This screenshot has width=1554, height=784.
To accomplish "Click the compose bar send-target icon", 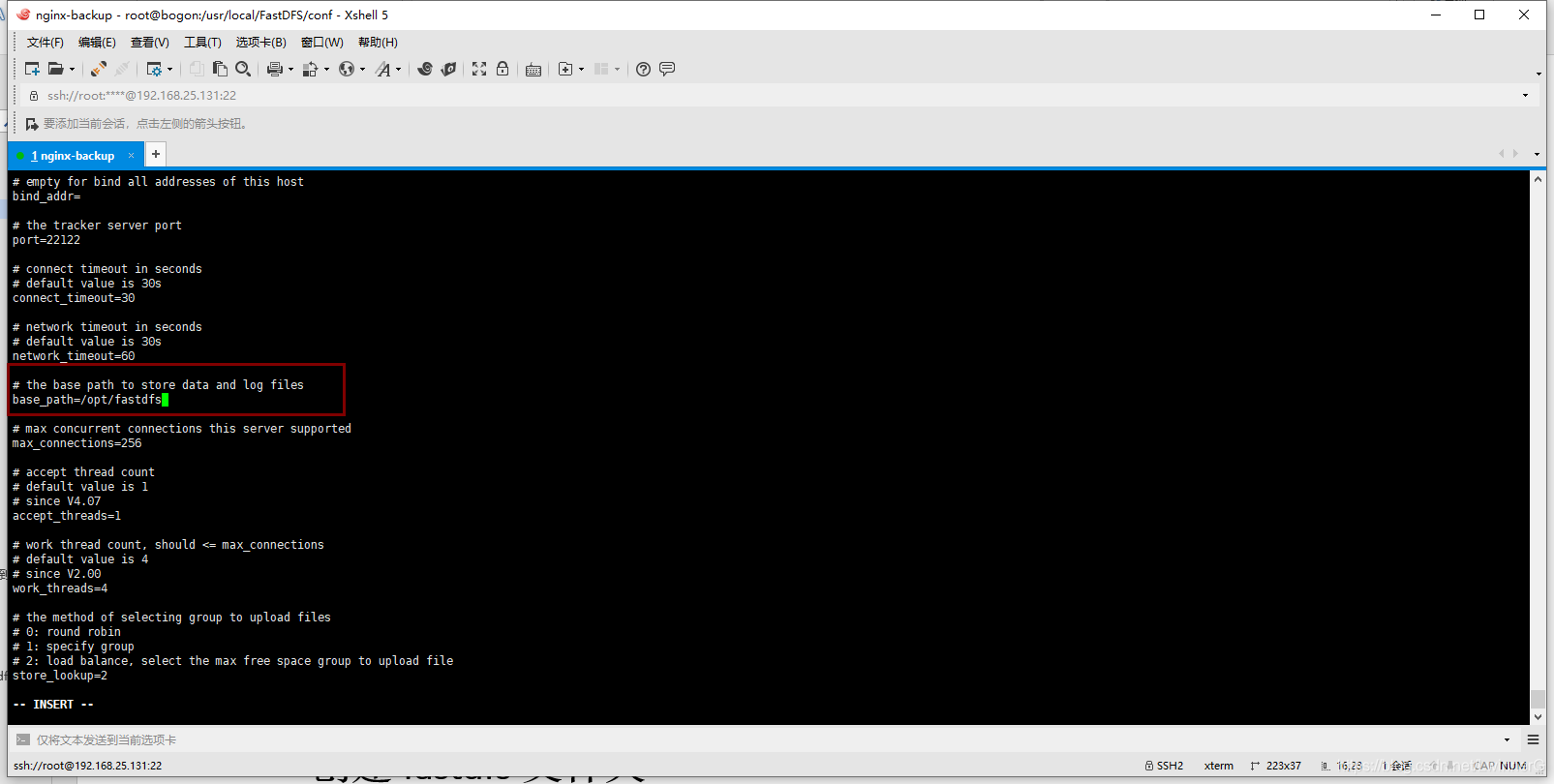I will [22, 739].
